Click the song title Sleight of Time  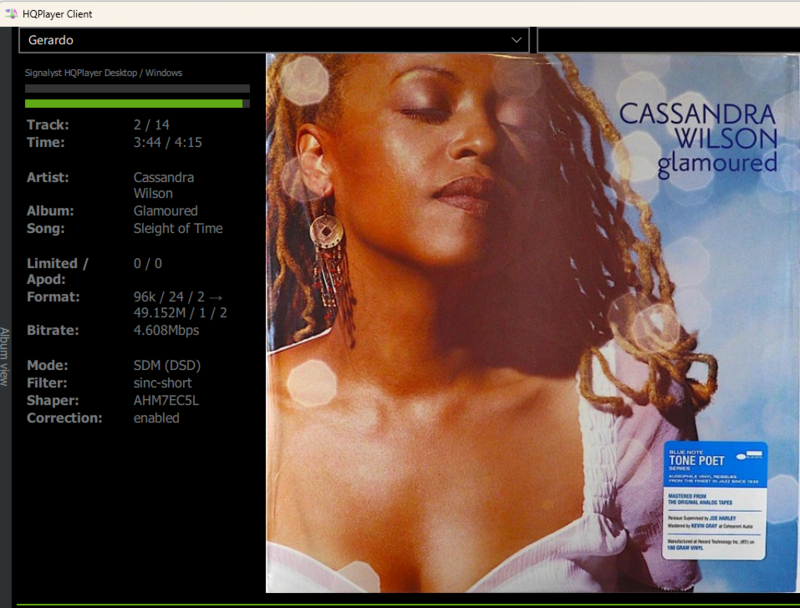pos(178,228)
